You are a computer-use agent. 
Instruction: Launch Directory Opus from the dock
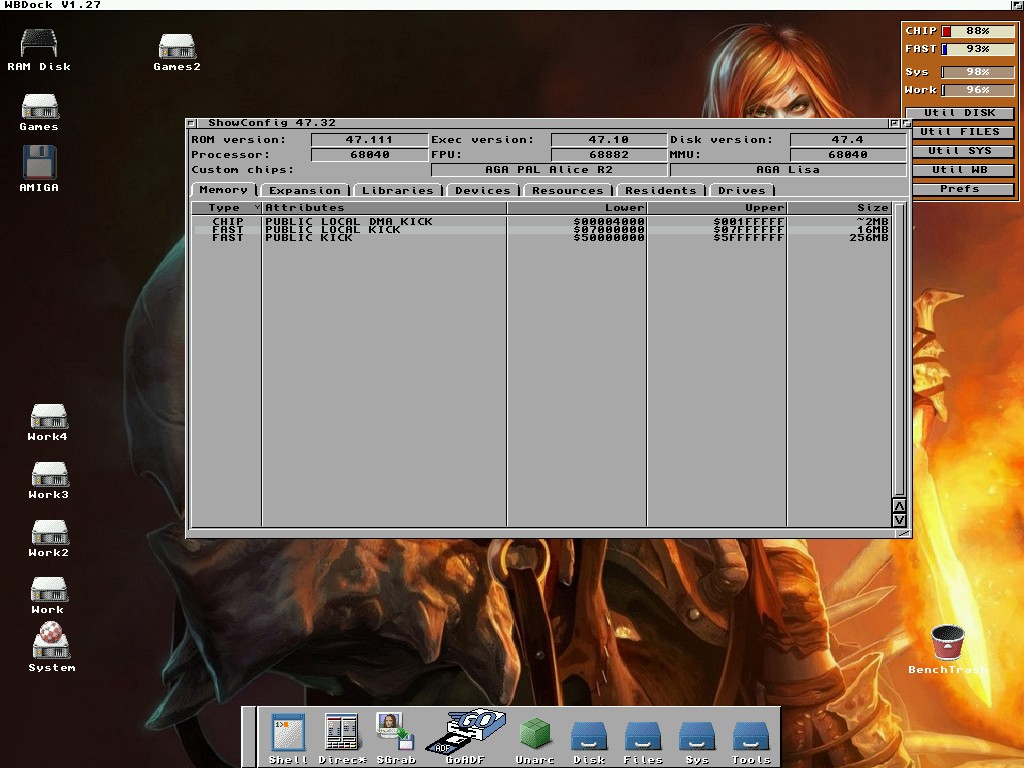342,738
